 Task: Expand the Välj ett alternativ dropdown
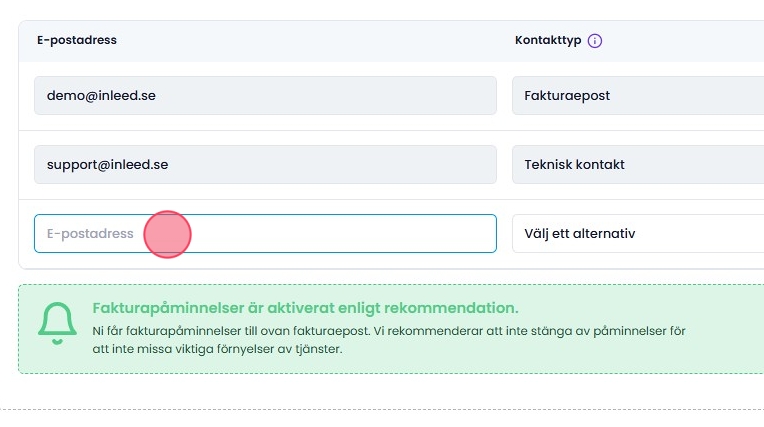pos(638,234)
